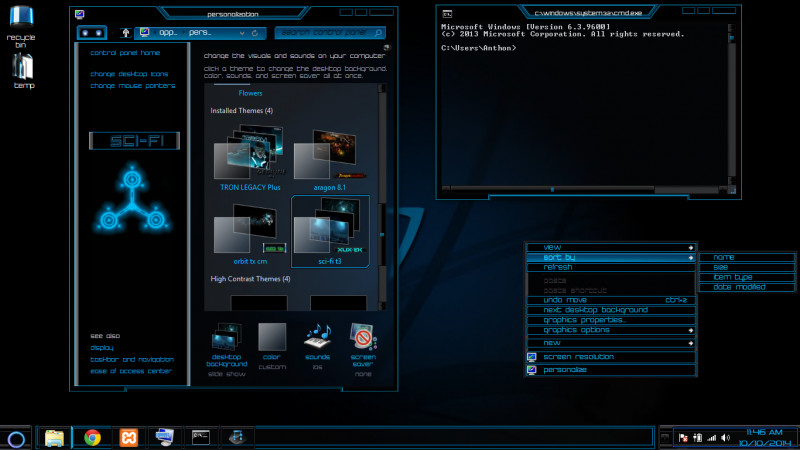Click Change desktop icons link
The width and height of the screenshot is (800, 450).
coord(129,74)
